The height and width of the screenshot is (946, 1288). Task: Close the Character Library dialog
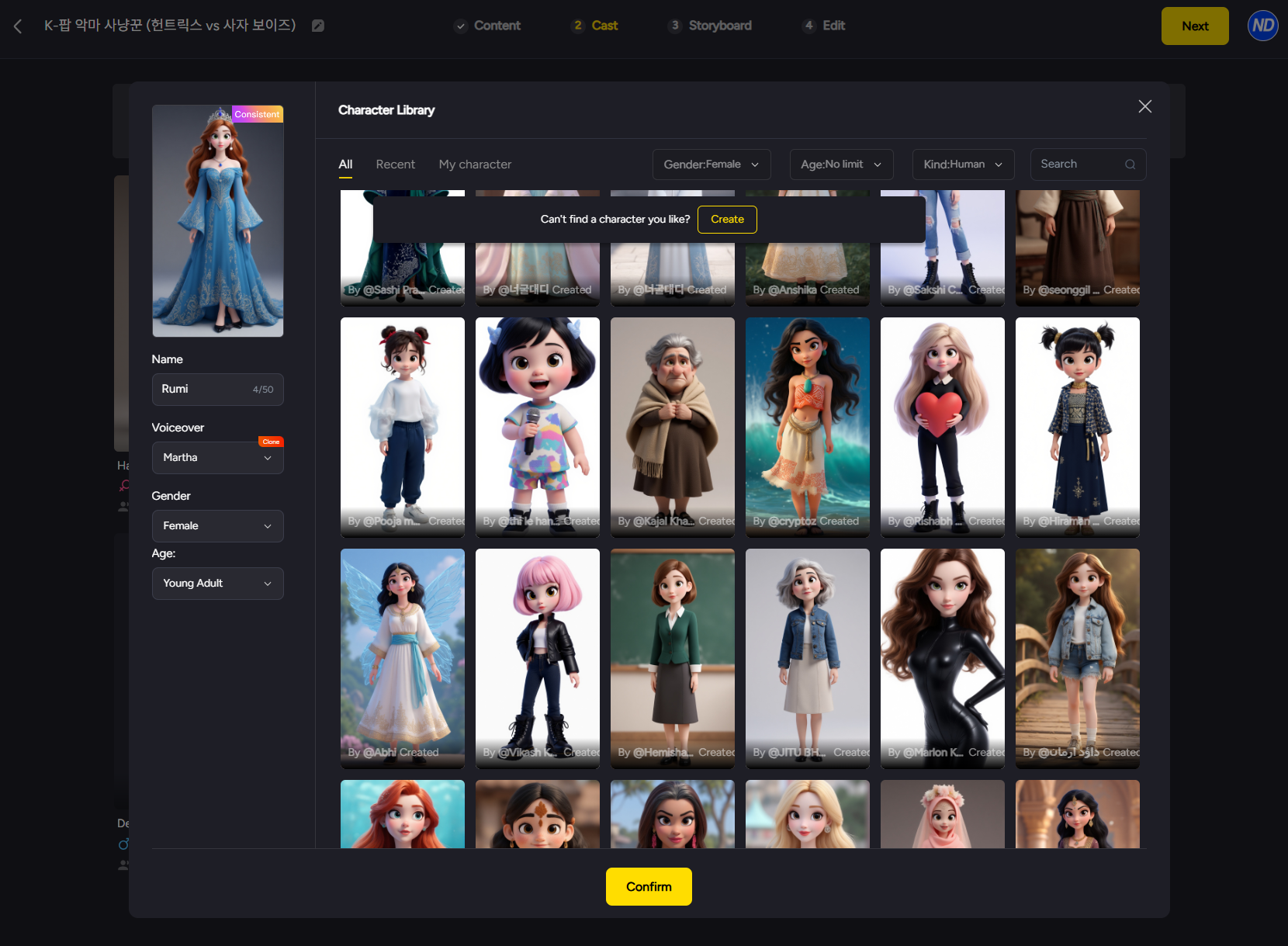point(1144,106)
